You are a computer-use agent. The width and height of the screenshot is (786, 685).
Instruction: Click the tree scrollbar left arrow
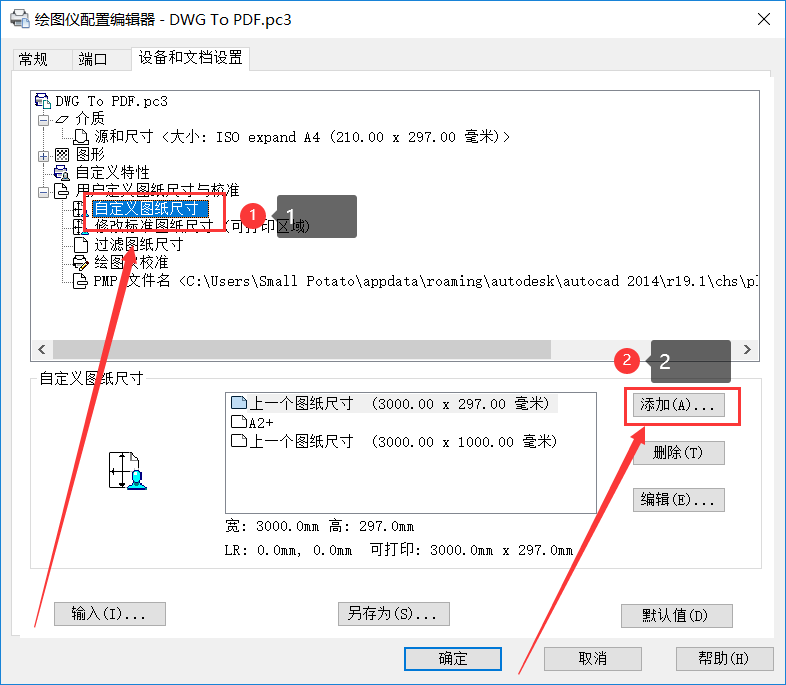[42, 349]
